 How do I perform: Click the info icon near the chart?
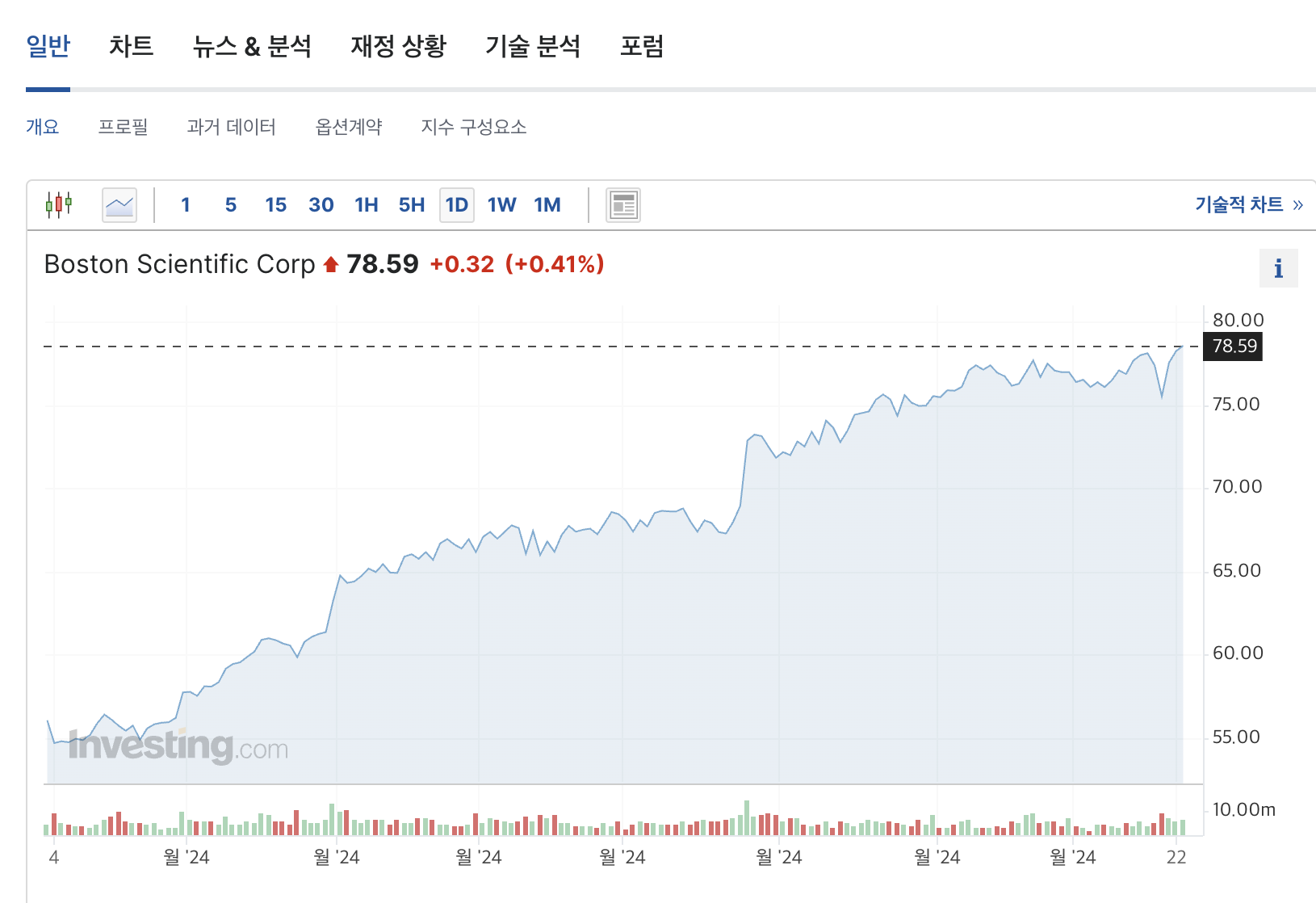click(1278, 267)
